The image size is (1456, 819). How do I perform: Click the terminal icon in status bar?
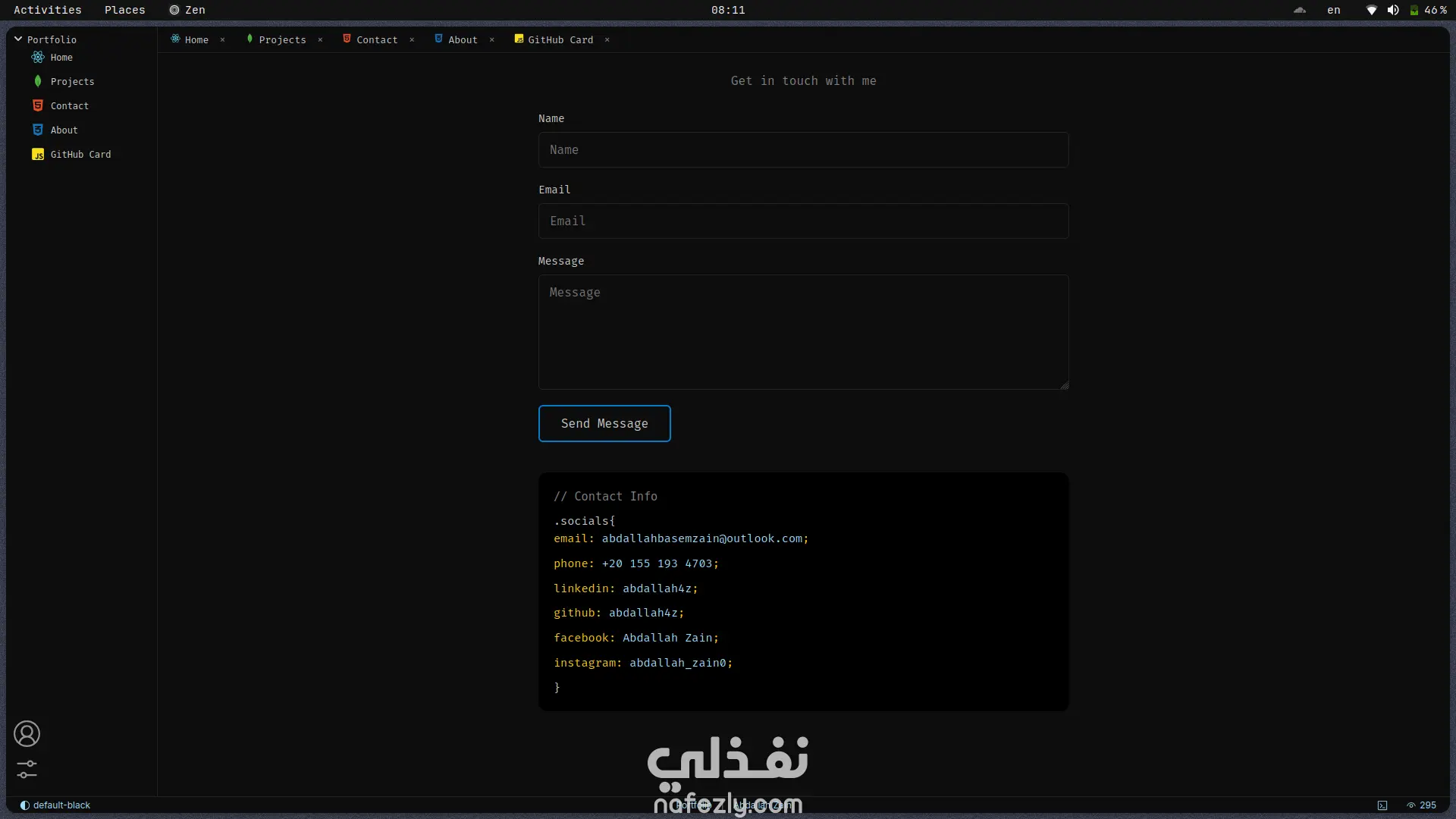click(1382, 805)
